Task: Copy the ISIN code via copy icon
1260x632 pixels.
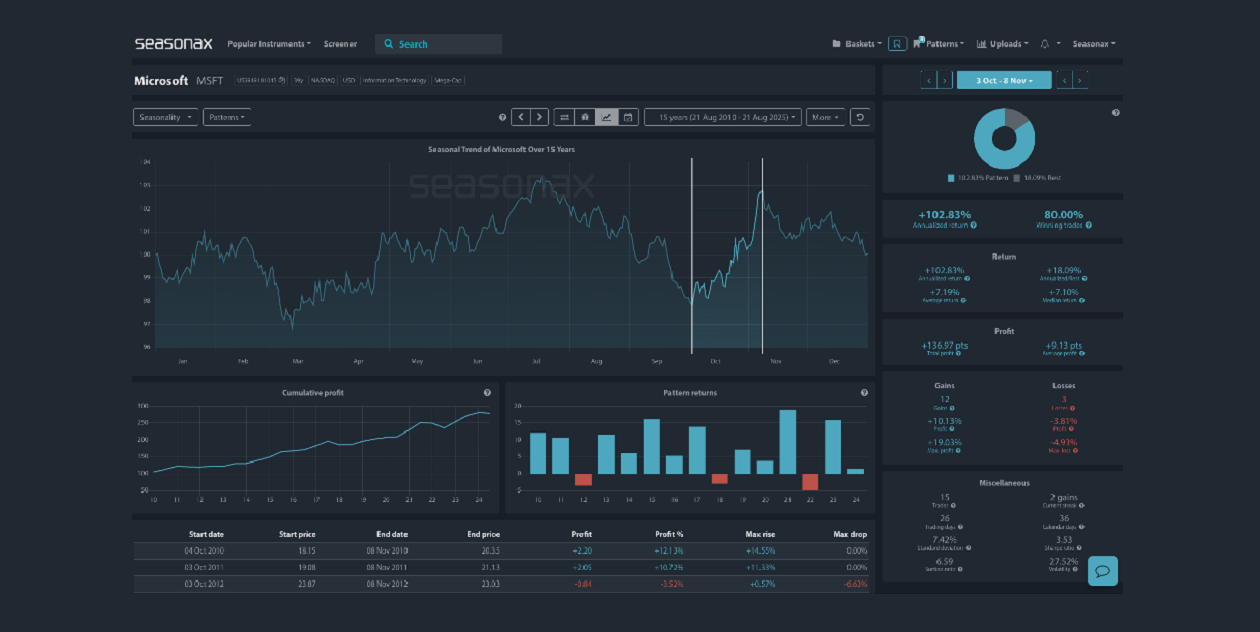Action: 282,80
